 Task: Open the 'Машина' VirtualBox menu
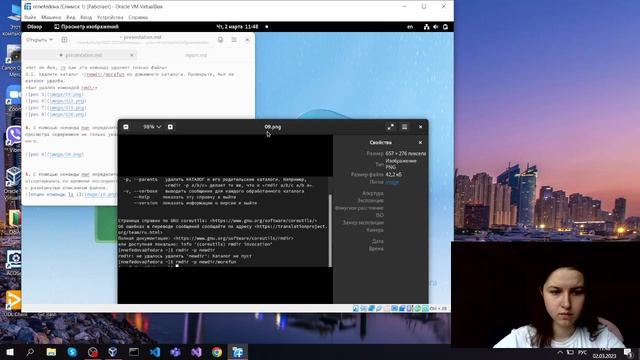tap(51, 18)
